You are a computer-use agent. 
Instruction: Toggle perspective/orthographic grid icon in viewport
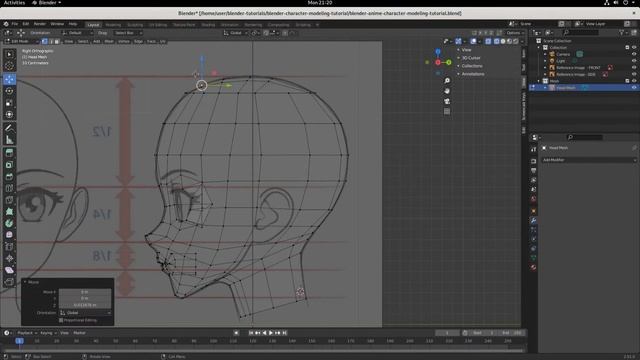coord(447,111)
